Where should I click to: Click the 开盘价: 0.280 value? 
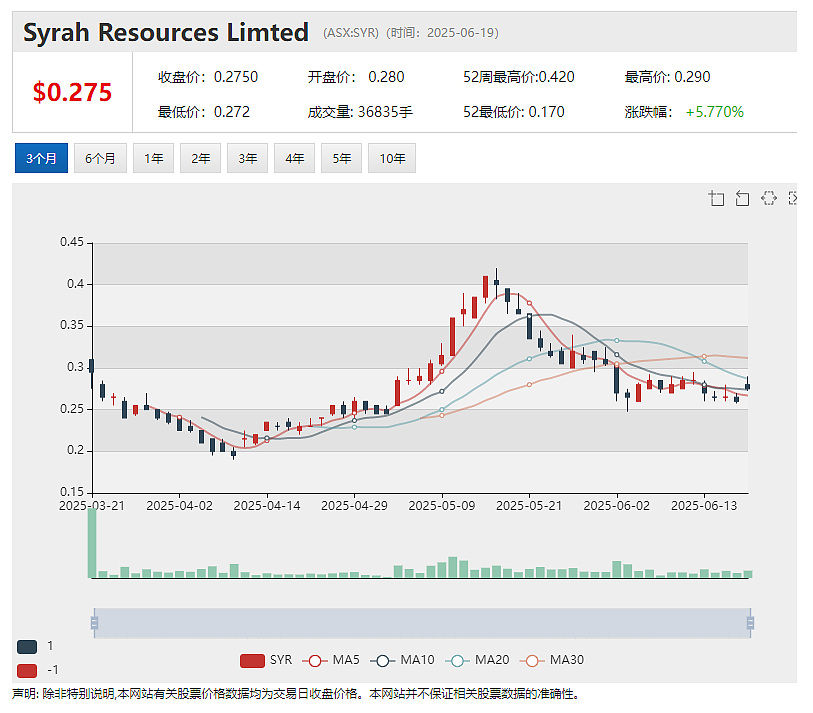click(x=356, y=77)
